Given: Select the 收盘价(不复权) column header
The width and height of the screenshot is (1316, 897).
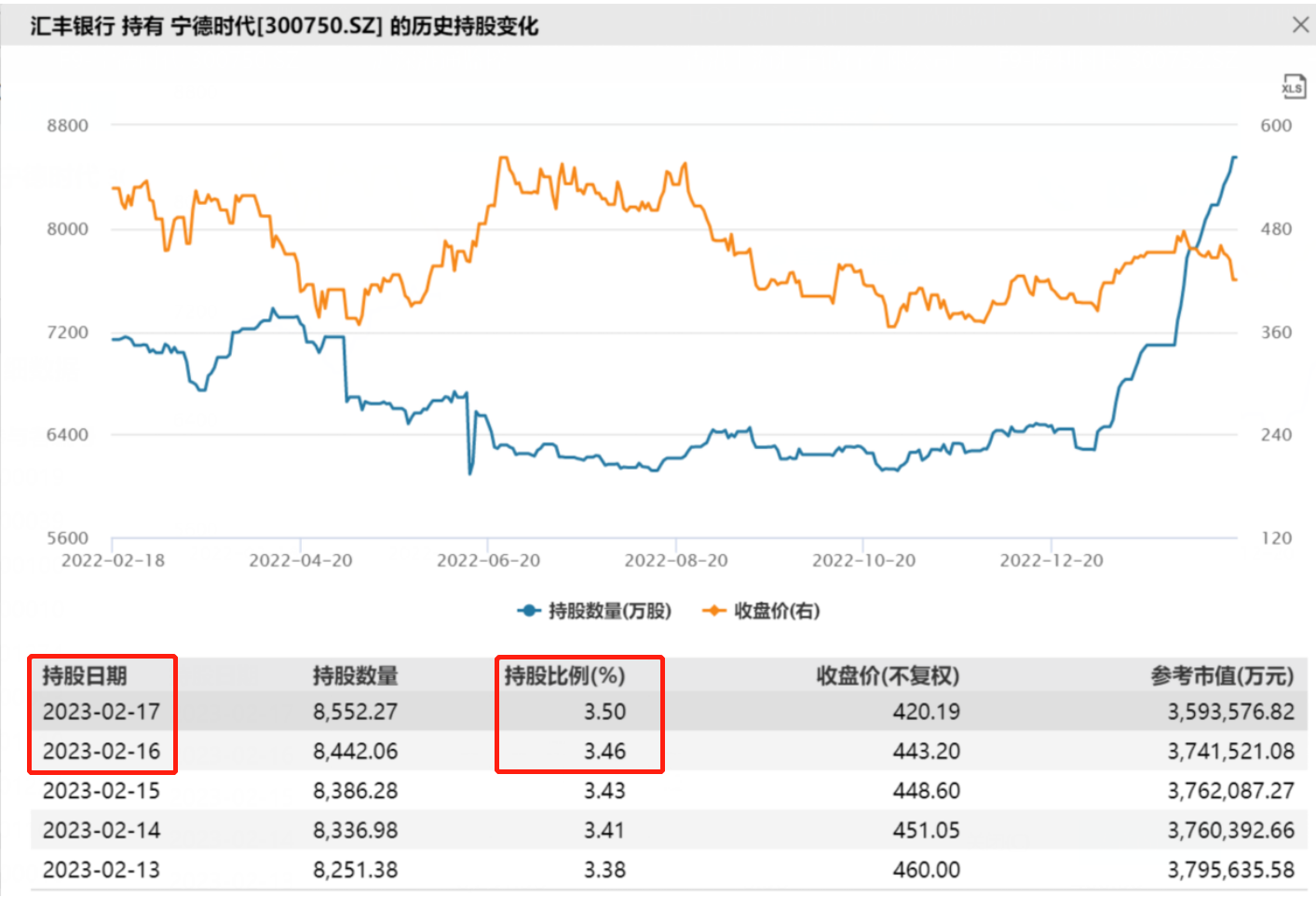Looking at the screenshot, I should (886, 676).
